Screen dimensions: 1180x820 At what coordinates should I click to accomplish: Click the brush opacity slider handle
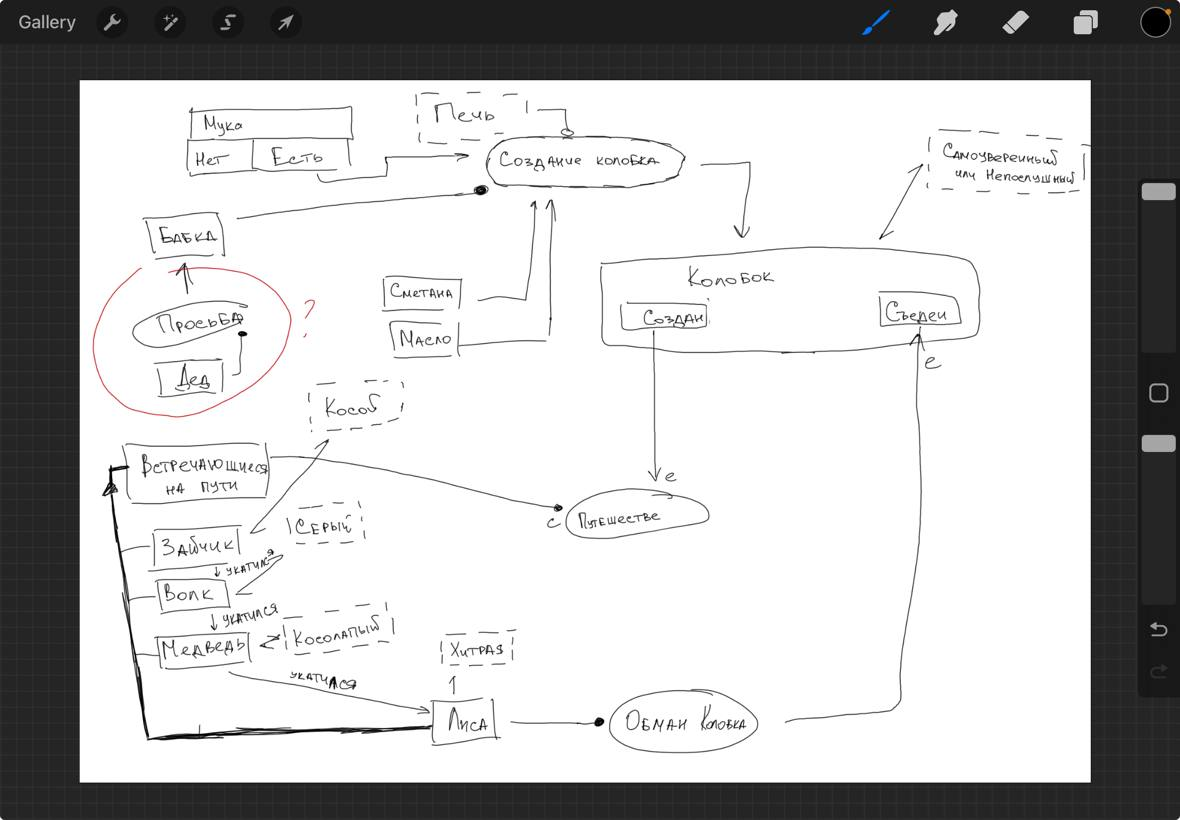coord(1158,443)
